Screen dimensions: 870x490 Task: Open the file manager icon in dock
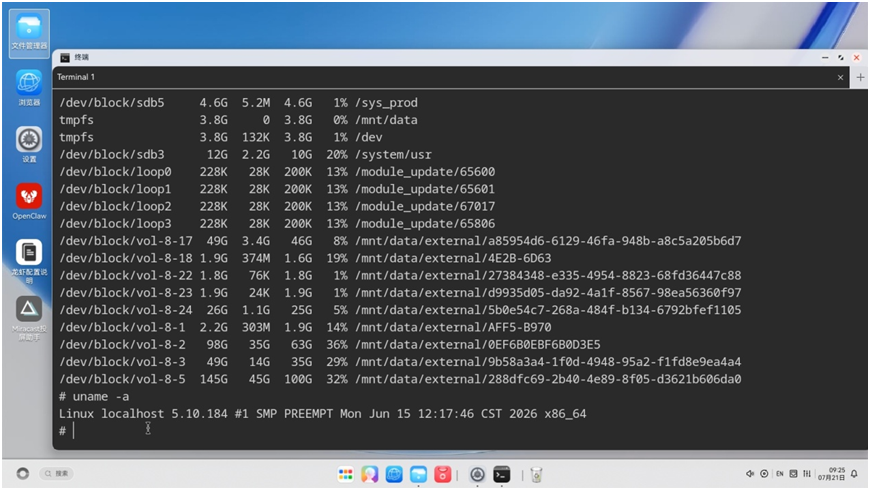[418, 474]
